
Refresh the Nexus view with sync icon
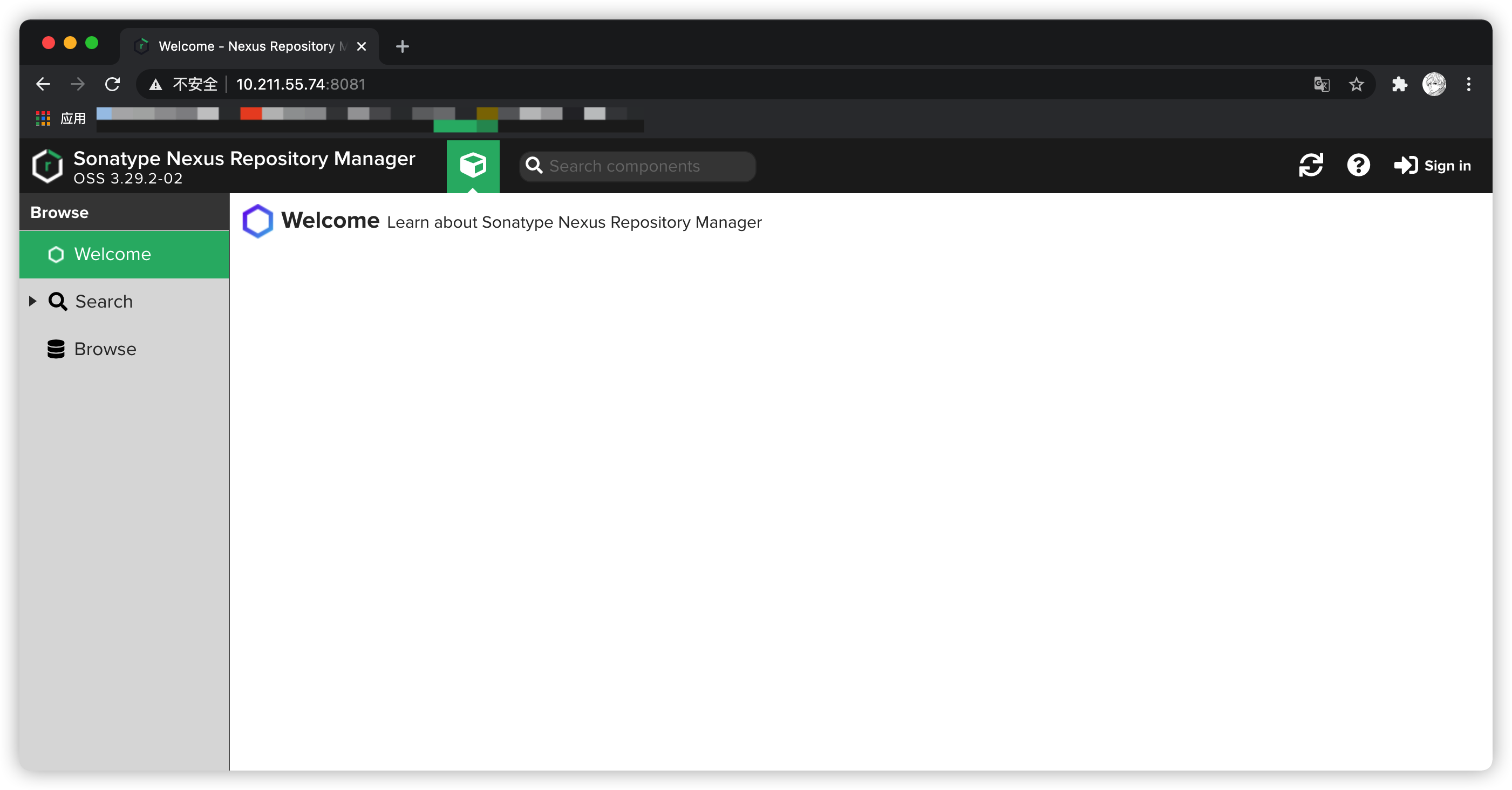pyautogui.click(x=1310, y=166)
